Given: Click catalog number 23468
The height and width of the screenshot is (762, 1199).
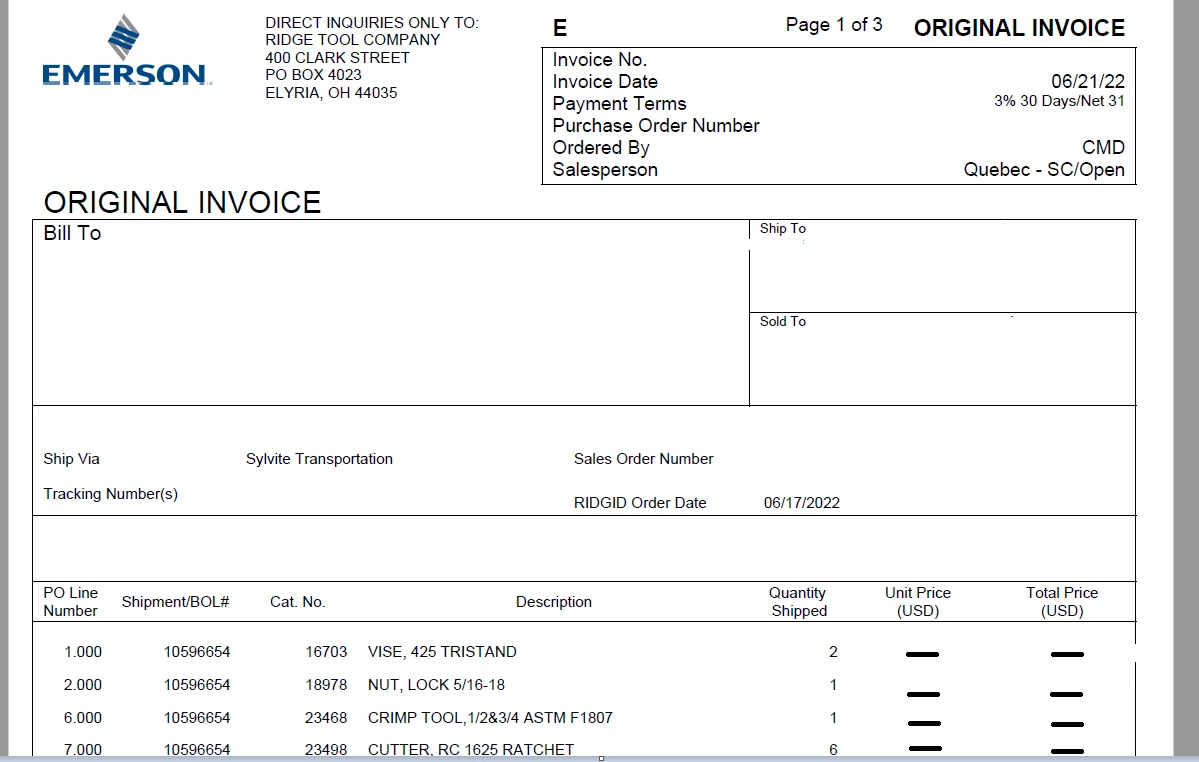Looking at the screenshot, I should pyautogui.click(x=326, y=718).
